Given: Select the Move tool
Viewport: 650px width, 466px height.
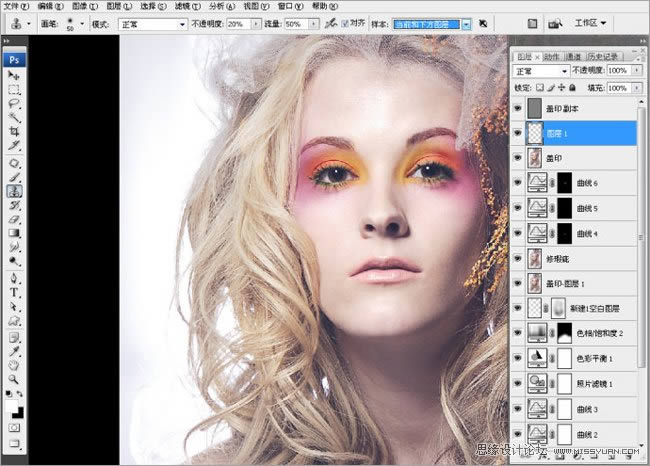Looking at the screenshot, I should coord(14,76).
